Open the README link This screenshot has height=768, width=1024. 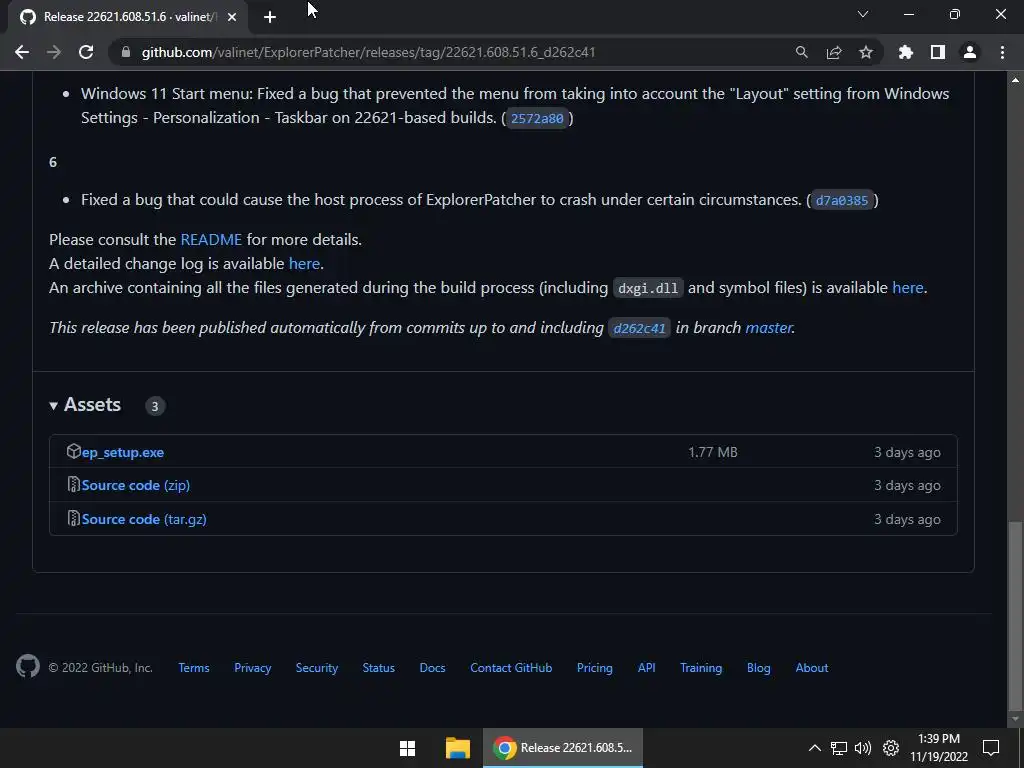(211, 240)
